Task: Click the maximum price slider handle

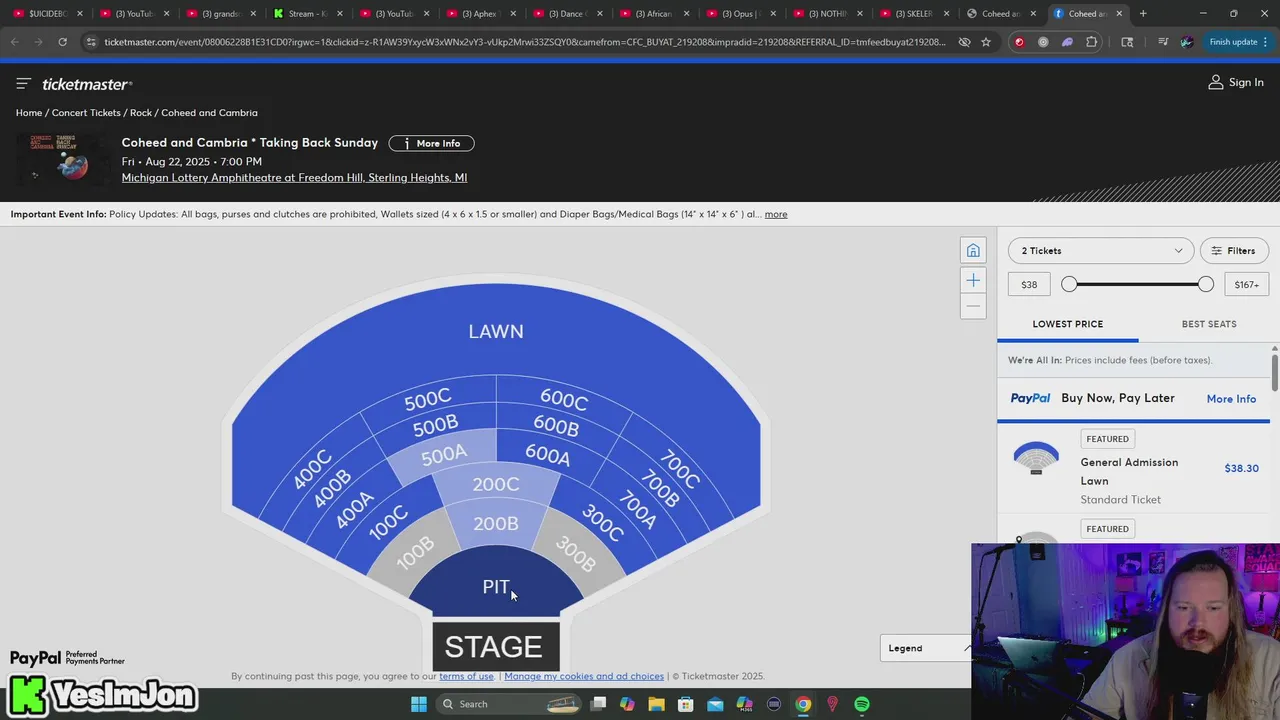Action: 1206,285
